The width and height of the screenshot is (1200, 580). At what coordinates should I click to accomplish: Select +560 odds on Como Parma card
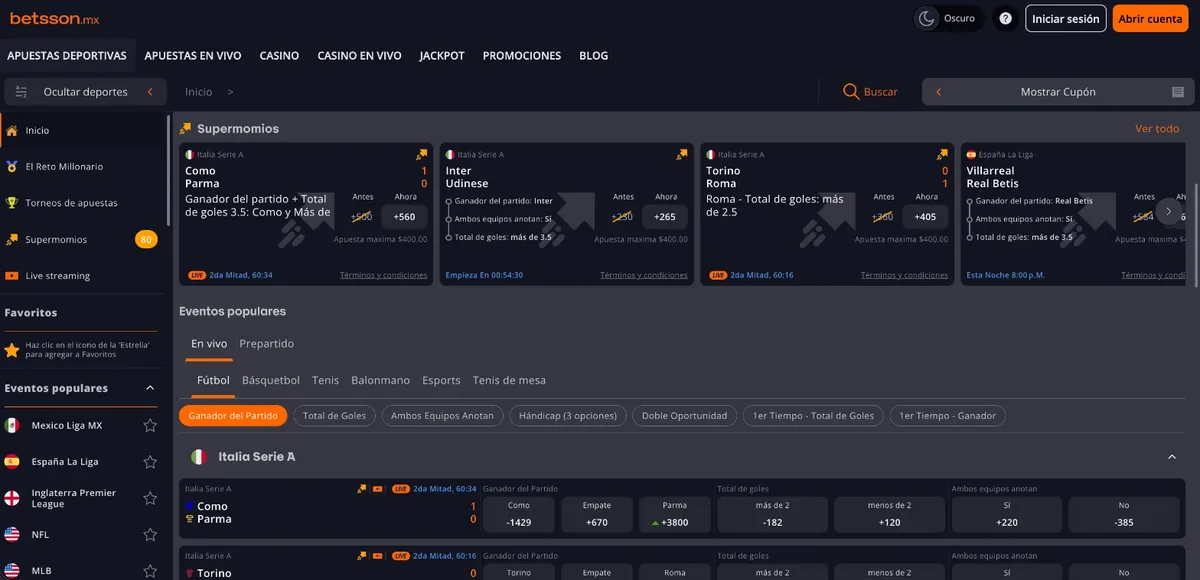[404, 217]
